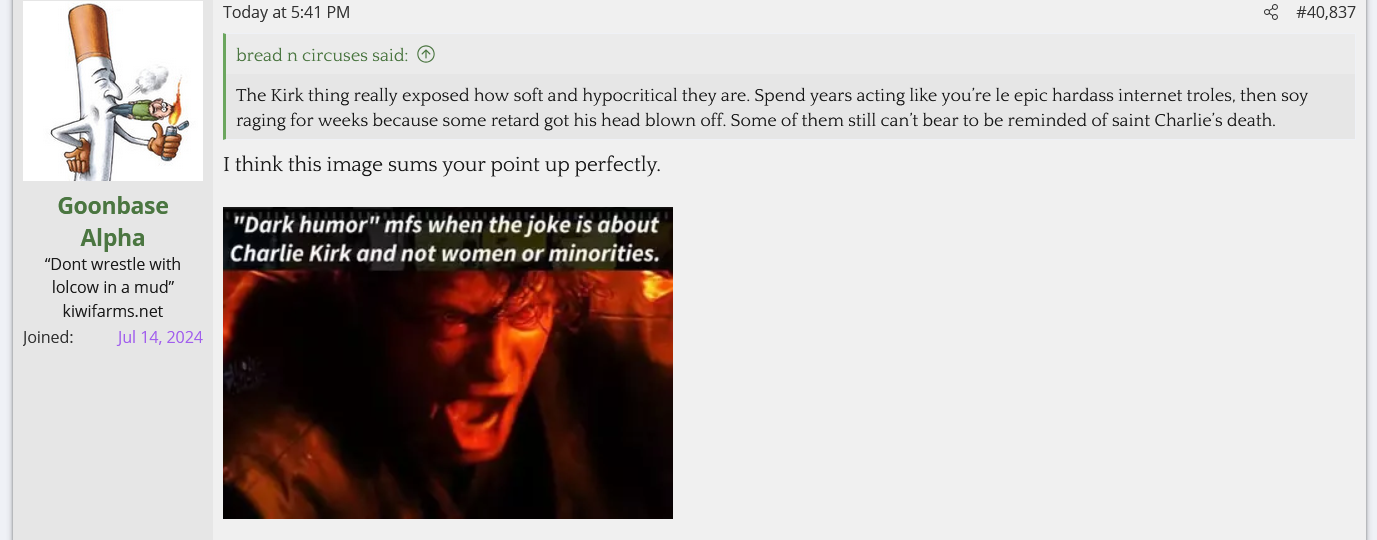Open the Anakin meme image attachment
1377x540 pixels.
(448, 363)
